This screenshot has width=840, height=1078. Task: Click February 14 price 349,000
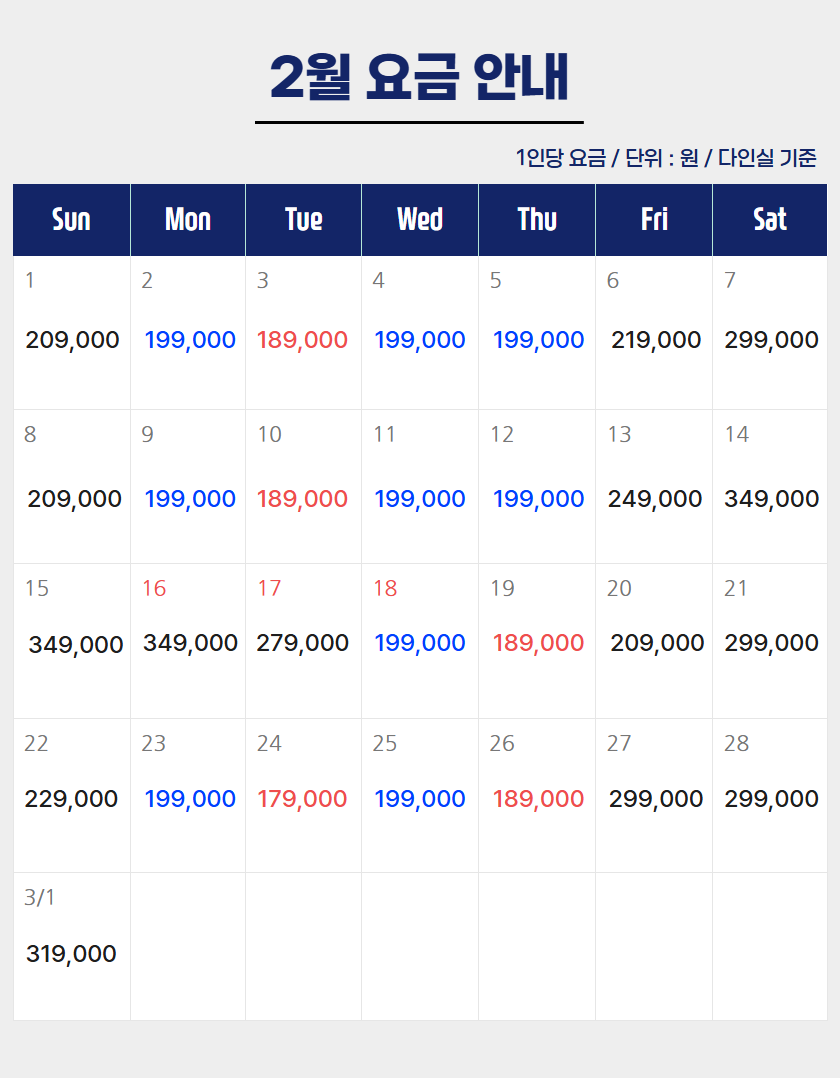pos(771,499)
